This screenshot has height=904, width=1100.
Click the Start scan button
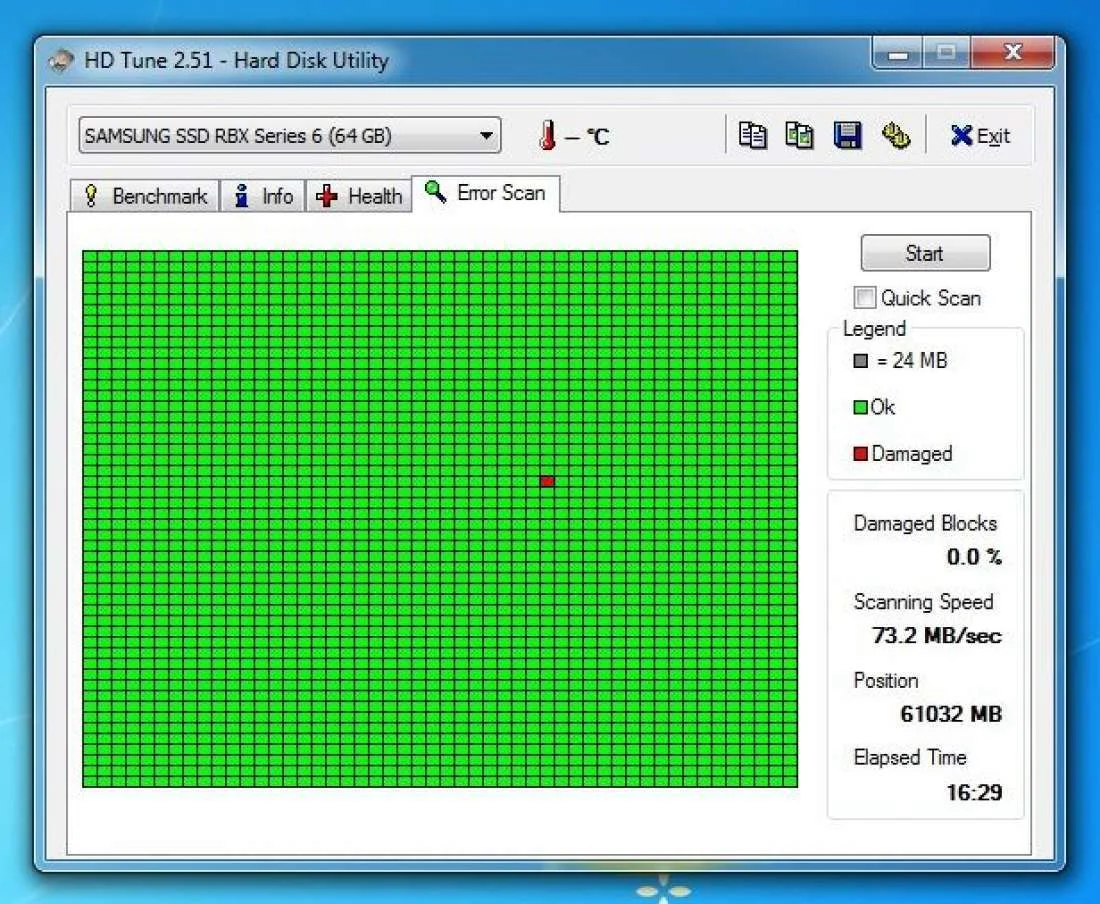click(925, 253)
